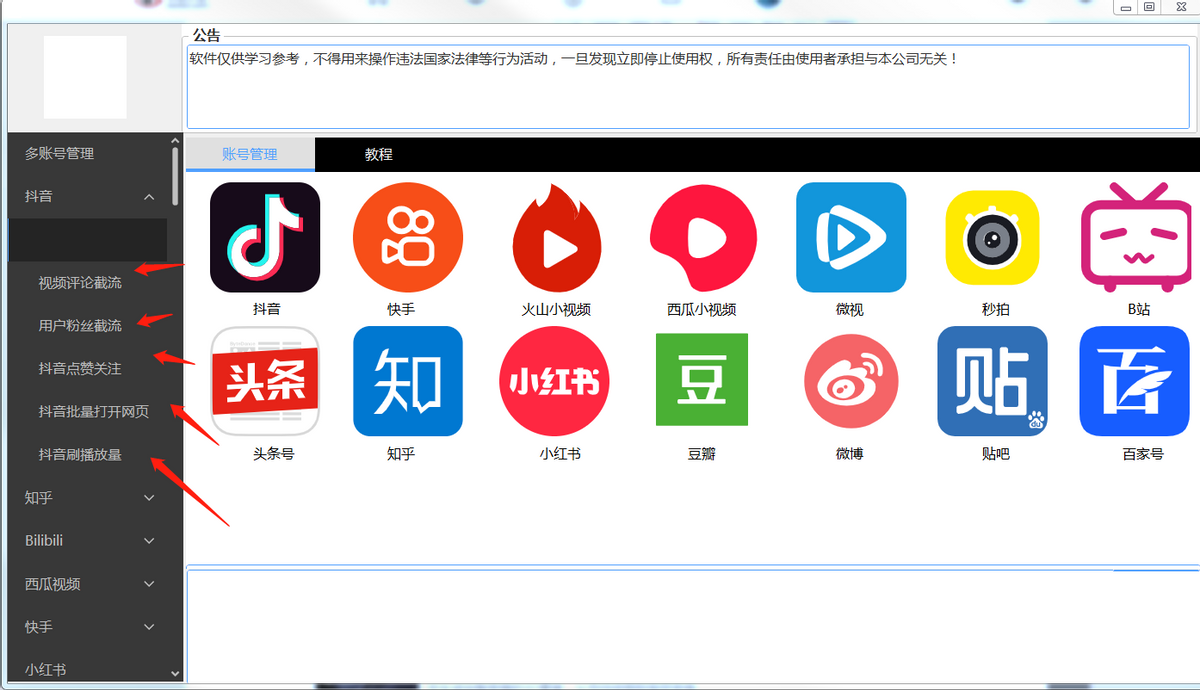The image size is (1200, 690).
Task: Expand the 西瓜视频 sidebar section
Action: pos(87,584)
